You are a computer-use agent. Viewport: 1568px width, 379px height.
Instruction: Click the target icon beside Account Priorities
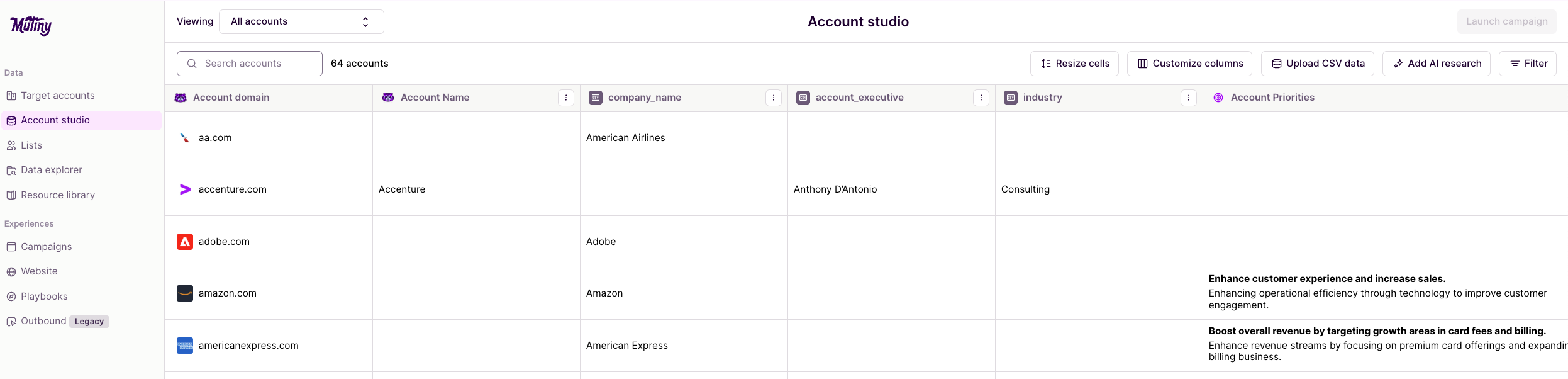1218,98
